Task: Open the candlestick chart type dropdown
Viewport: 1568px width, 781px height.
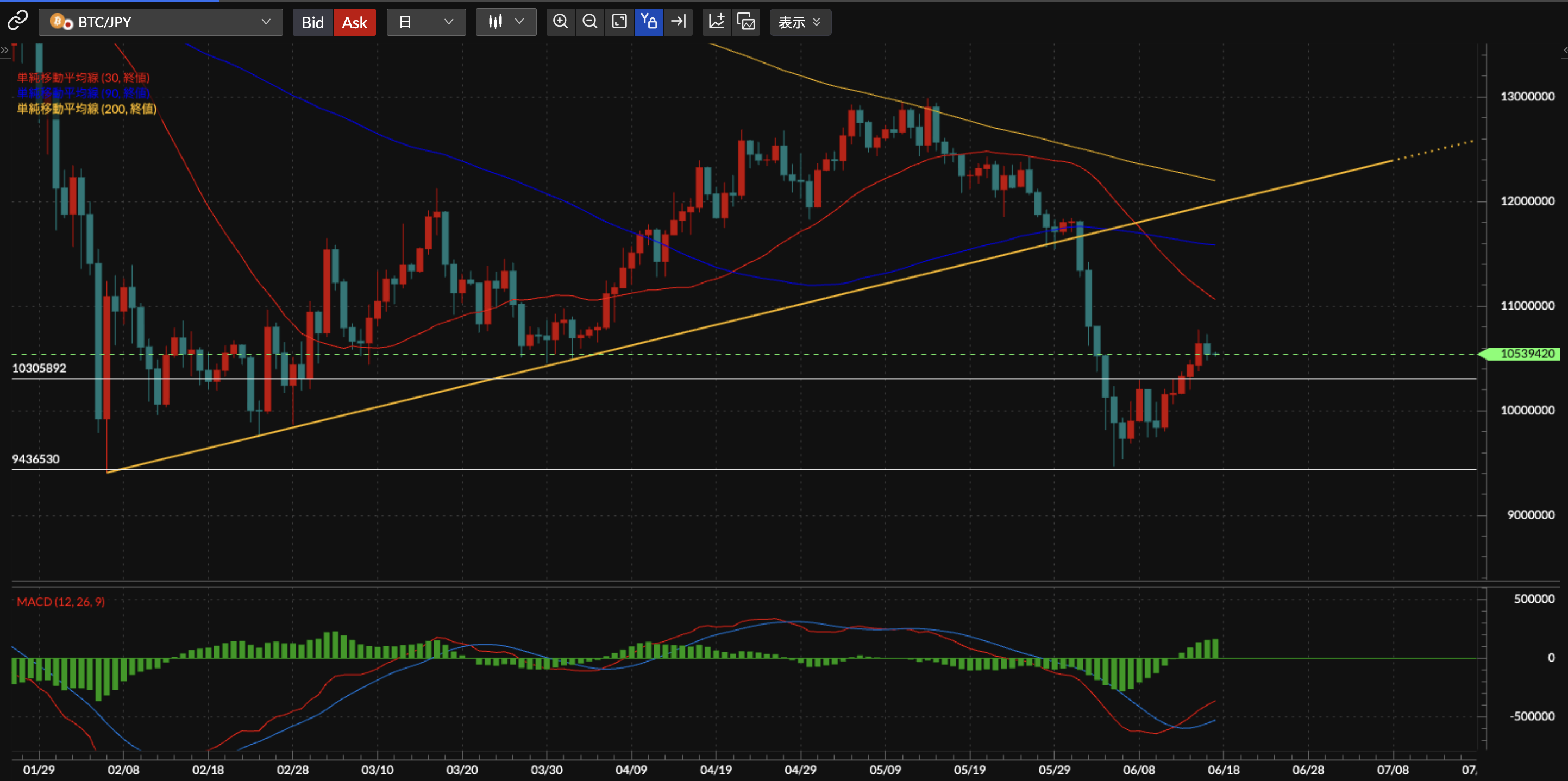Action: pos(506,22)
